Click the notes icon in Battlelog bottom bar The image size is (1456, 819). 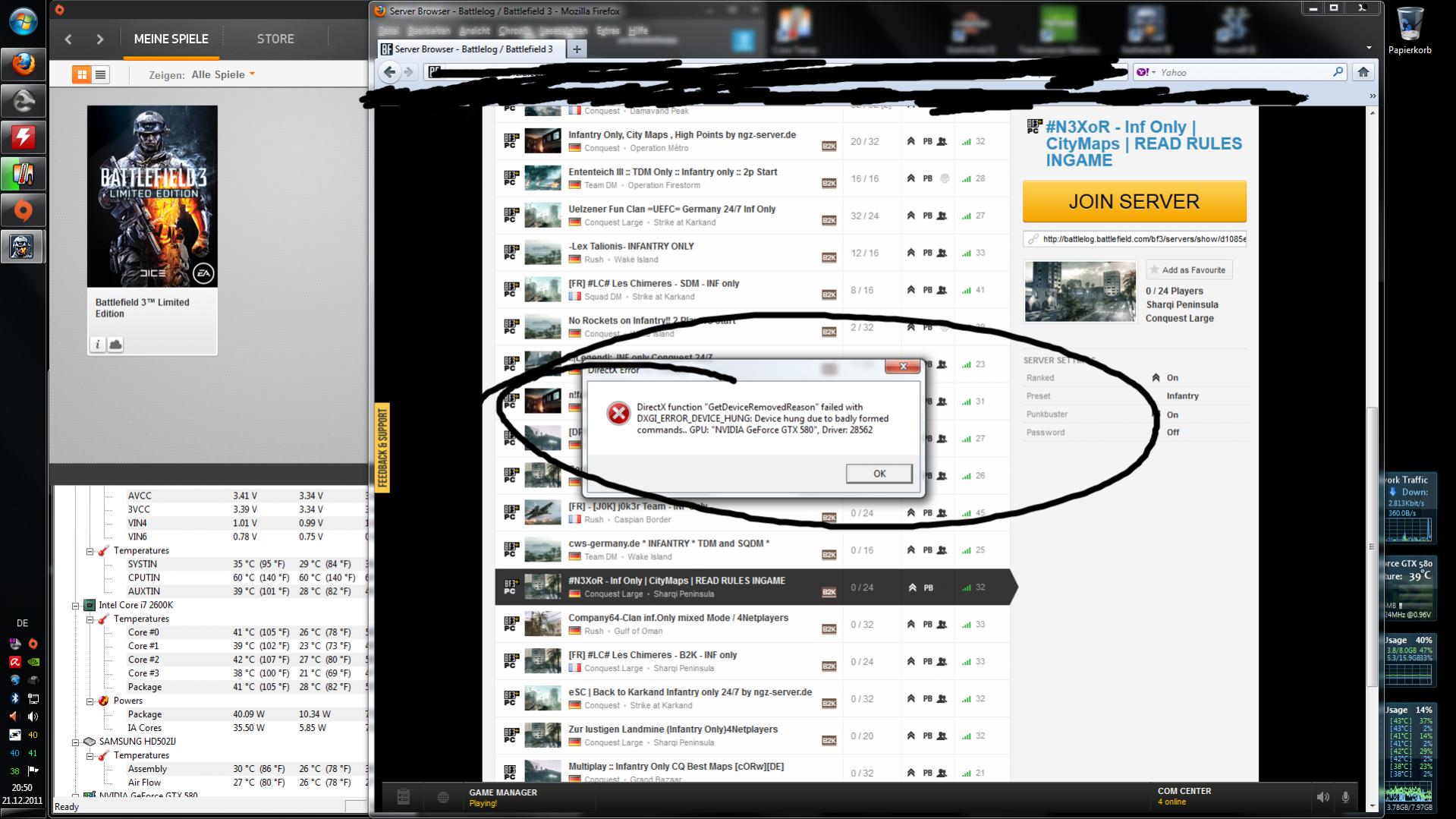click(x=404, y=796)
